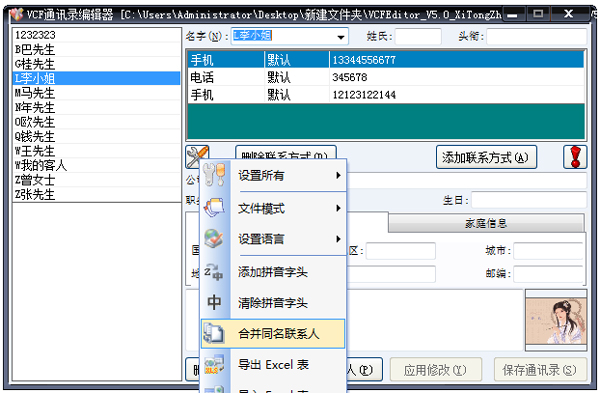The image size is (600, 393).
Task: Focus the 城市 input field
Action: click(x=548, y=251)
